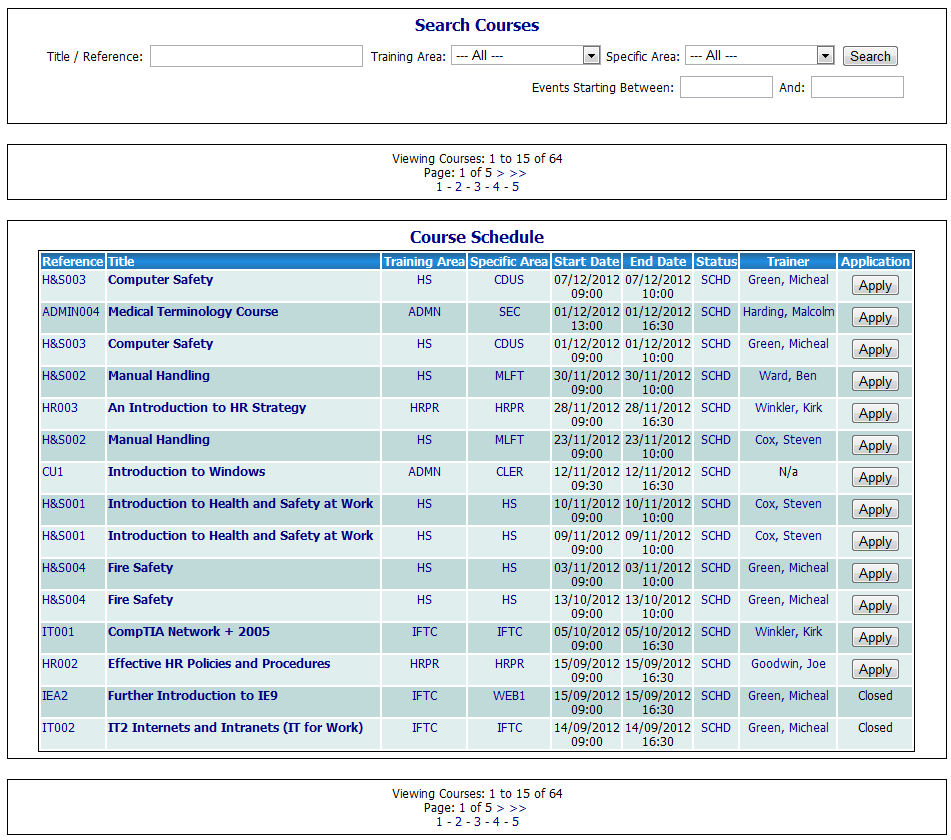Image resolution: width=951 pixels, height=840 pixels.
Task: Apply for Manual Handling starting 30/11/2012
Action: [x=875, y=382]
